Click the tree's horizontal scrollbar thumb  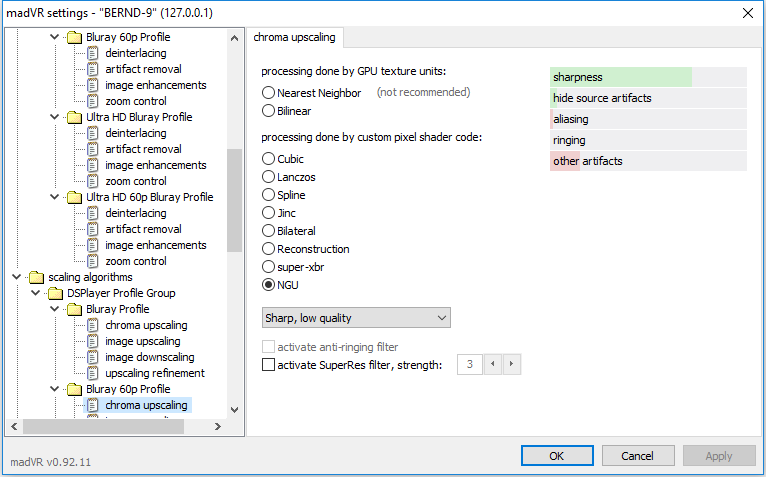pyautogui.click(x=104, y=427)
